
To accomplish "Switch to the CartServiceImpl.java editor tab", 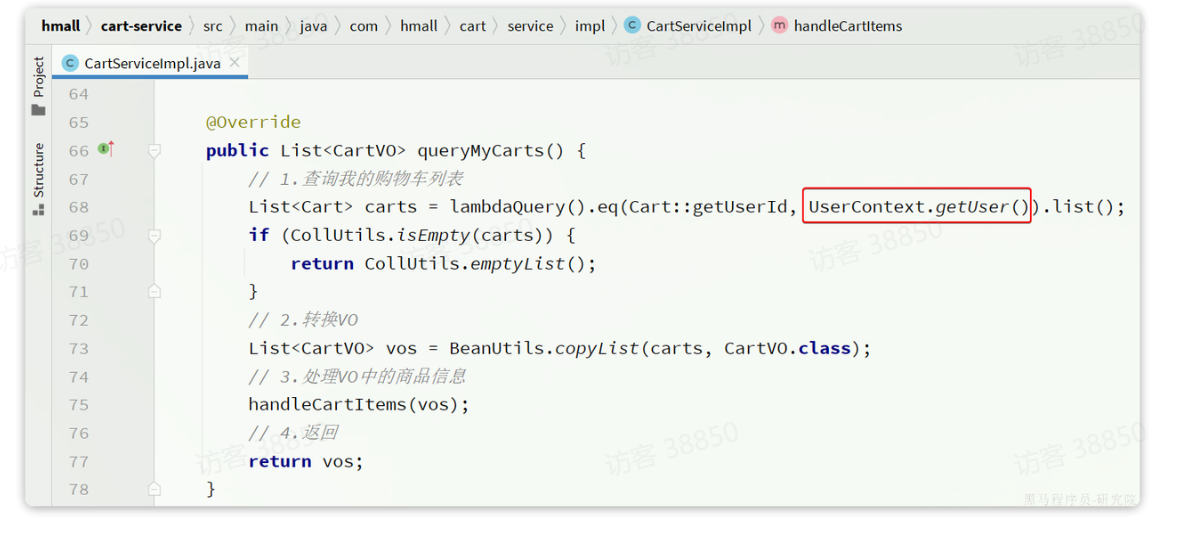I will click(152, 63).
